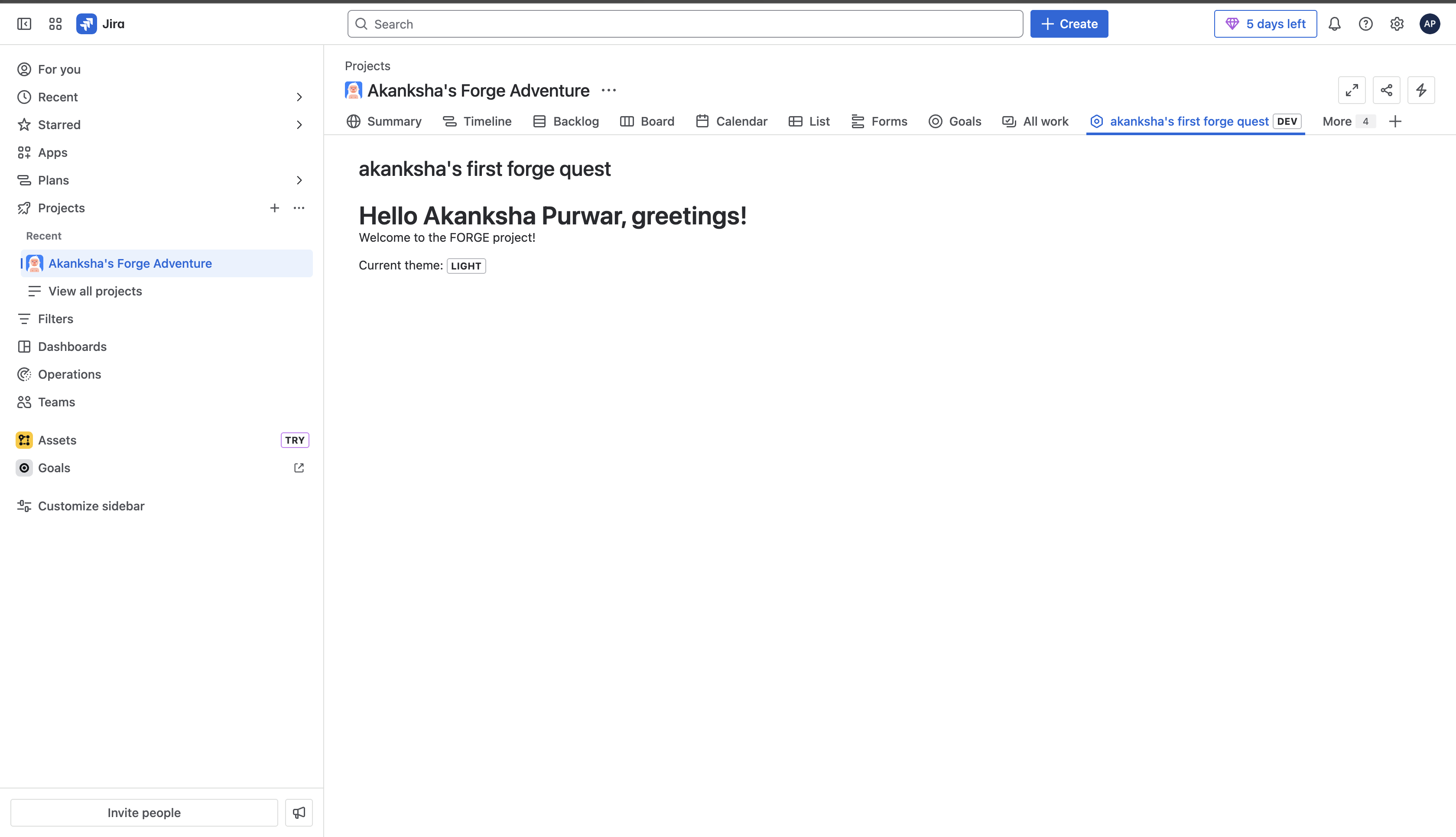Enter full screen with the expand arrows icon

coord(1352,90)
